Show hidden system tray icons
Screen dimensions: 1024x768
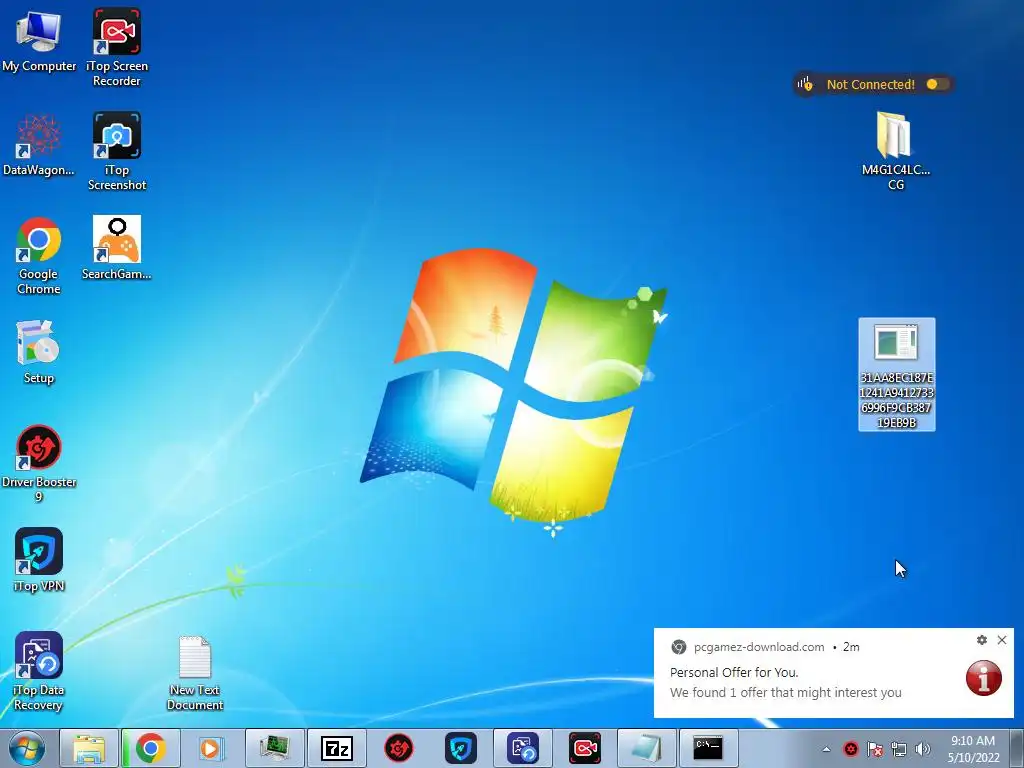point(826,750)
